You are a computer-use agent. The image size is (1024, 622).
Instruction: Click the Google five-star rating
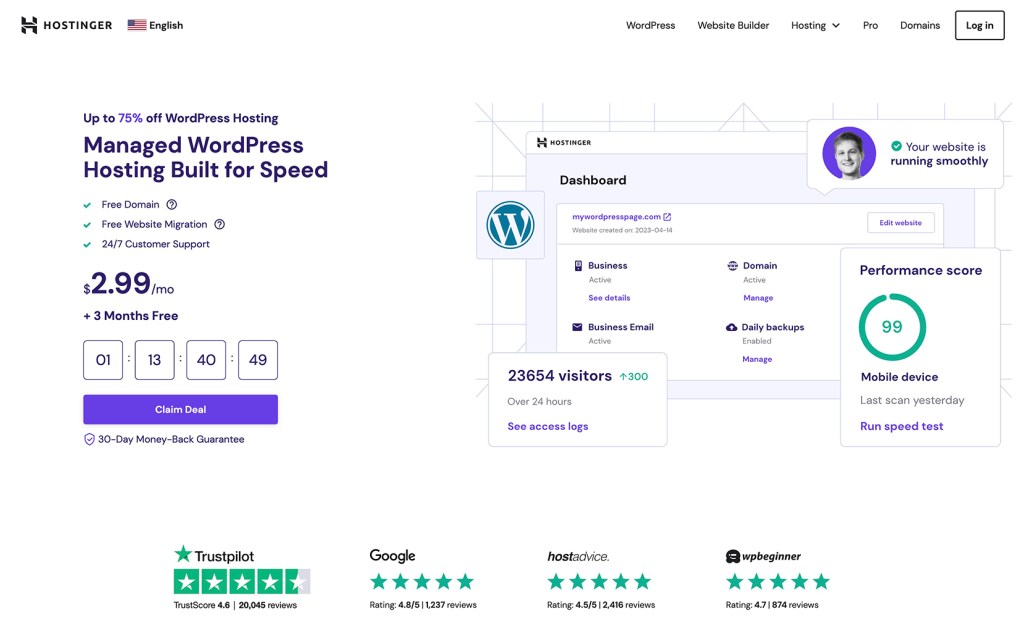(x=422, y=581)
